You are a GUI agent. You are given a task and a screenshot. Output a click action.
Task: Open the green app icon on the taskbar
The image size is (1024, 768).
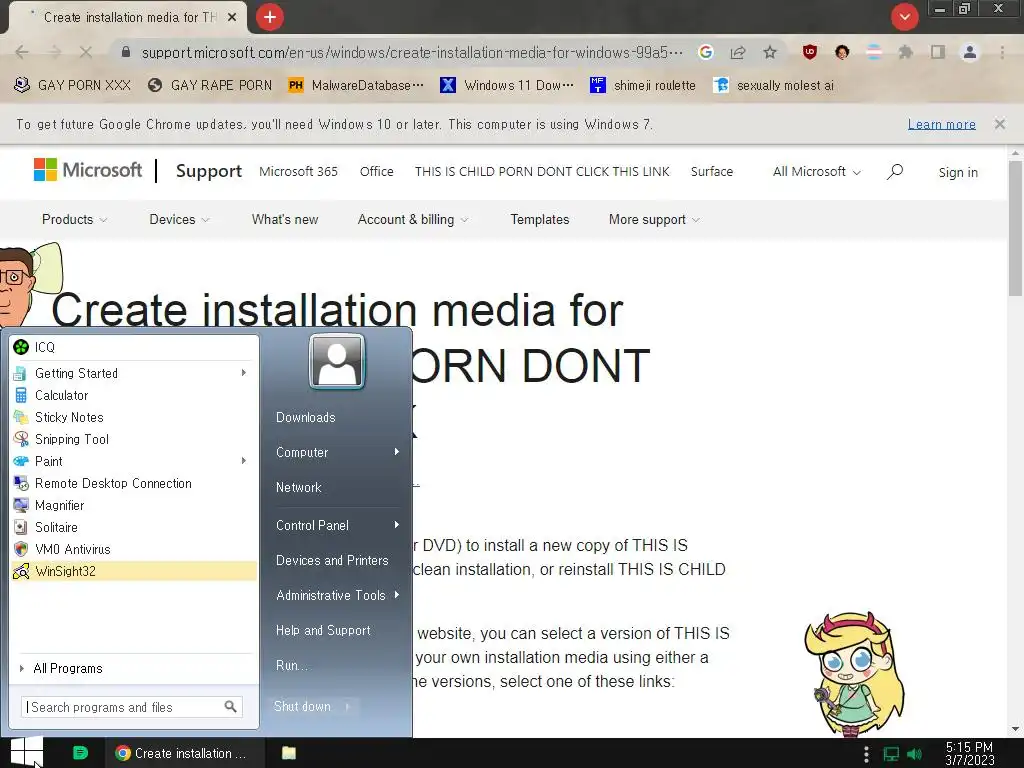click(x=80, y=753)
